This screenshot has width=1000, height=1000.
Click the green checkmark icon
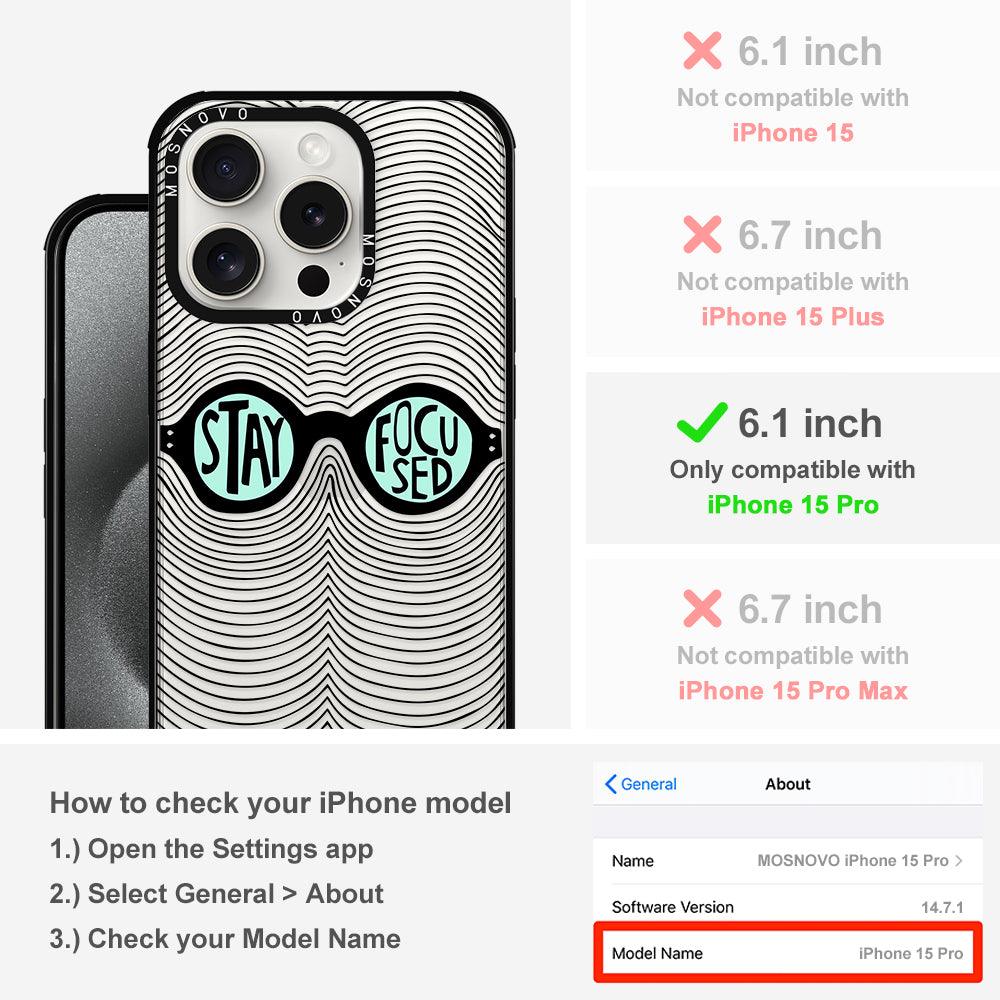click(x=702, y=422)
